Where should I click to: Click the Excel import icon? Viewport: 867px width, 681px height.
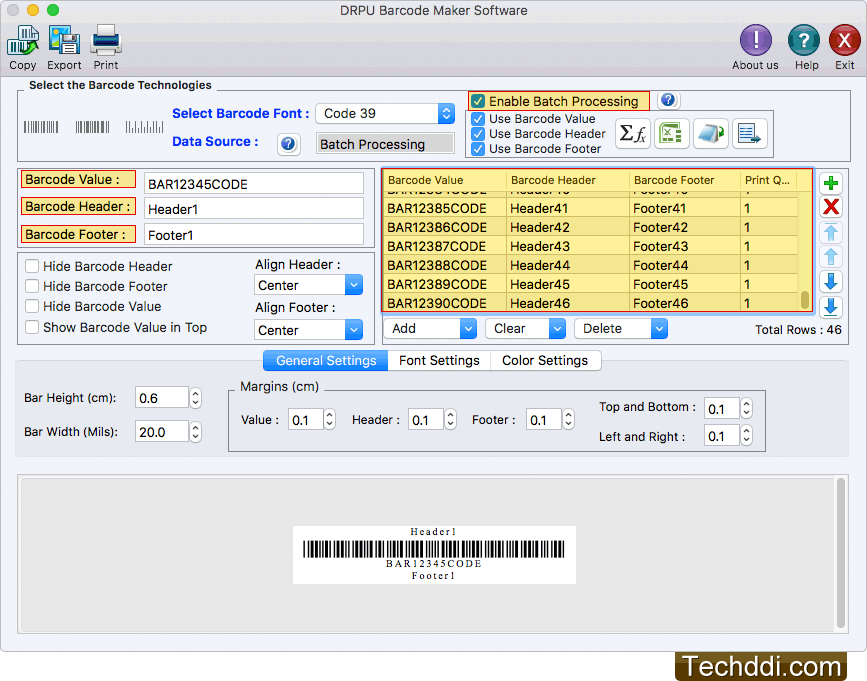coord(671,134)
